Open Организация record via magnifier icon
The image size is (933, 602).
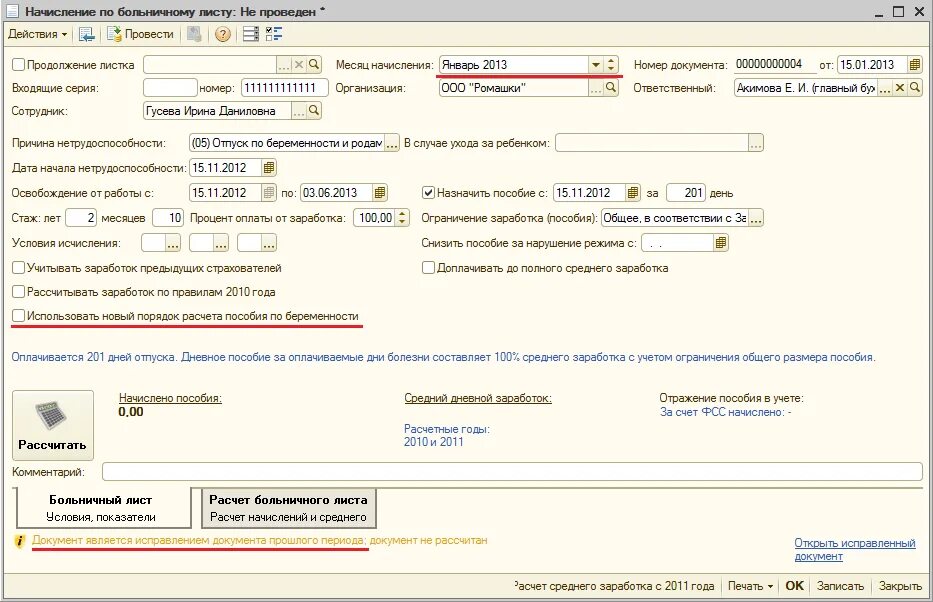pos(610,88)
